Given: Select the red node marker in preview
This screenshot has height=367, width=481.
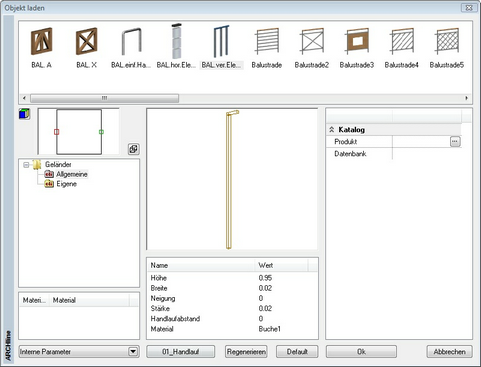Looking at the screenshot, I should [57, 132].
